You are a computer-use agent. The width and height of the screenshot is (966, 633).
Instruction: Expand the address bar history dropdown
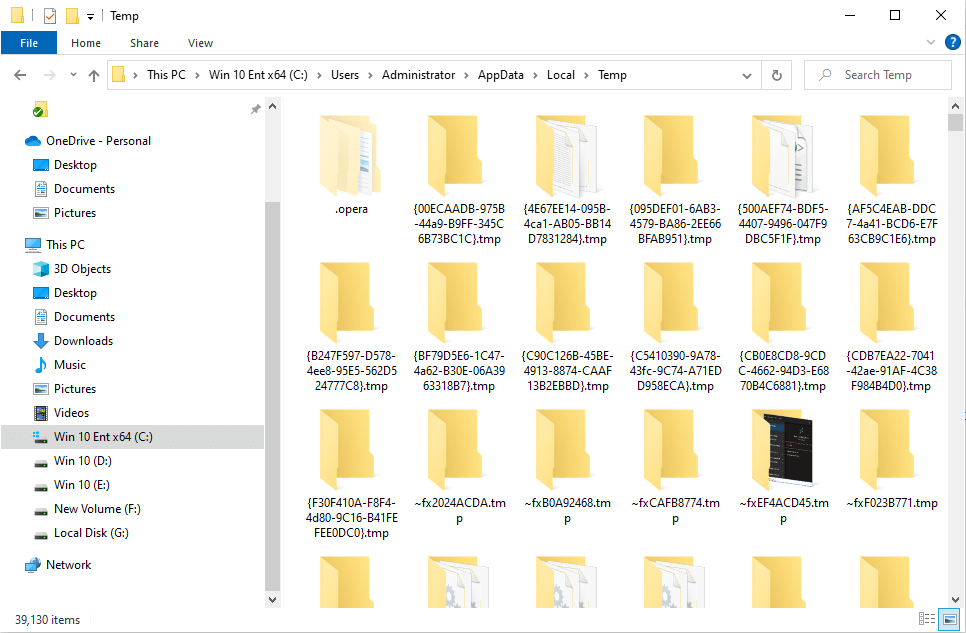pos(747,76)
